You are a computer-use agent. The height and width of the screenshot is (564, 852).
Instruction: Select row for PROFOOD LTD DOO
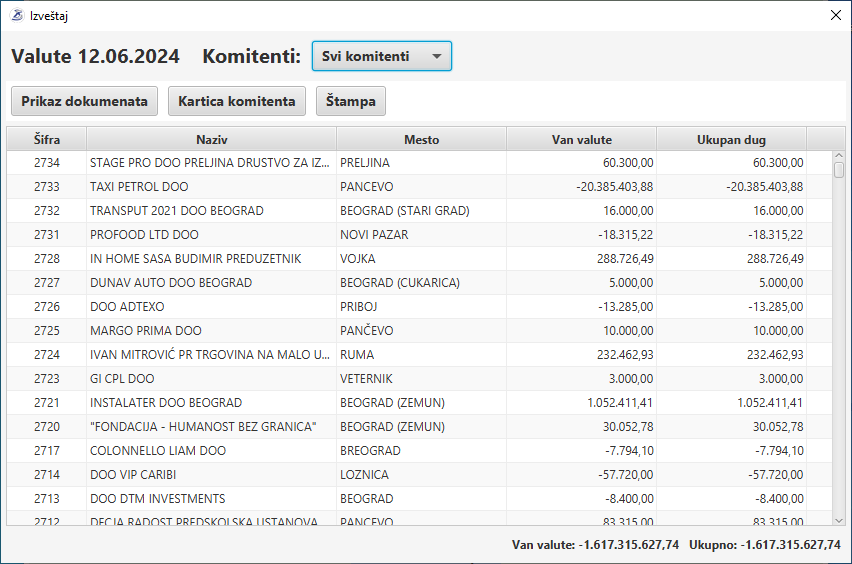click(x=144, y=235)
